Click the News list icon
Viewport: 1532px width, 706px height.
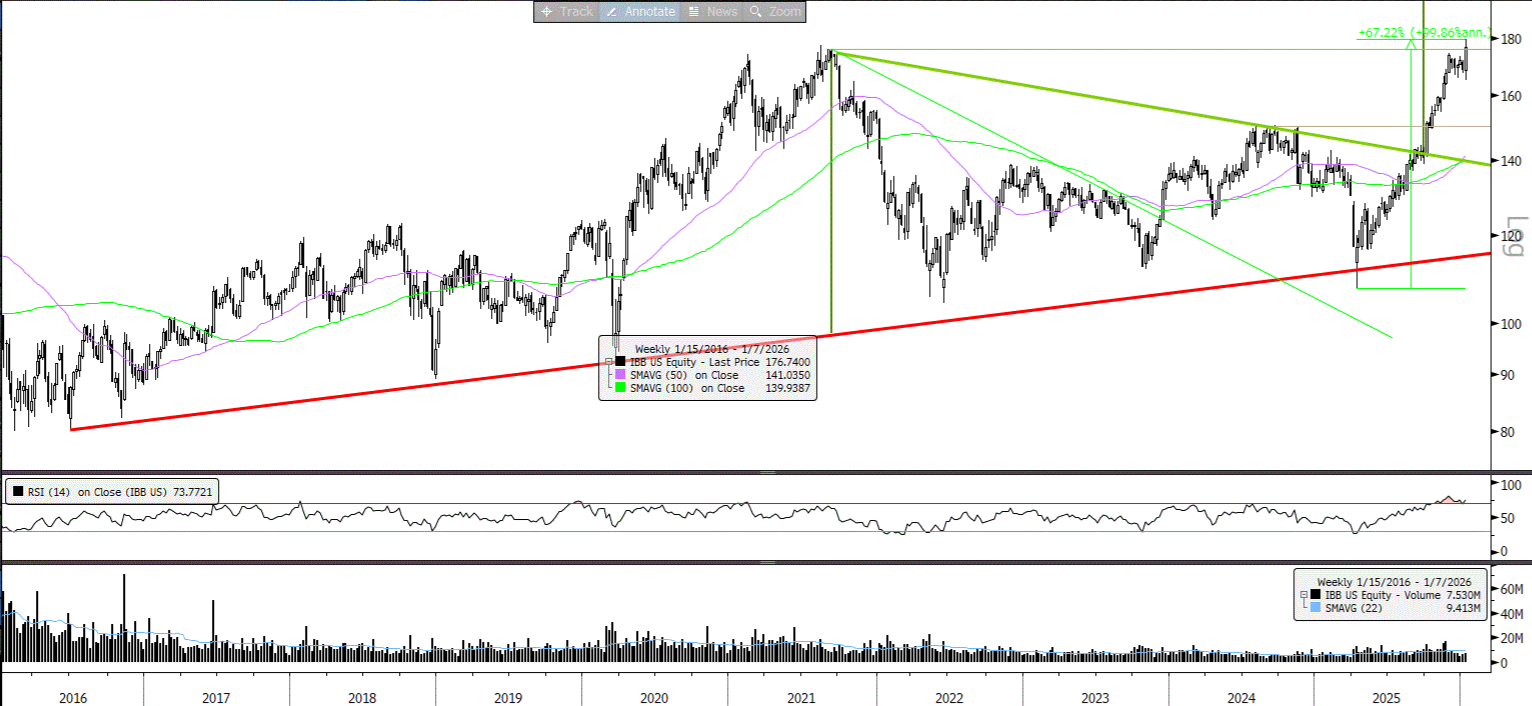pyautogui.click(x=693, y=12)
